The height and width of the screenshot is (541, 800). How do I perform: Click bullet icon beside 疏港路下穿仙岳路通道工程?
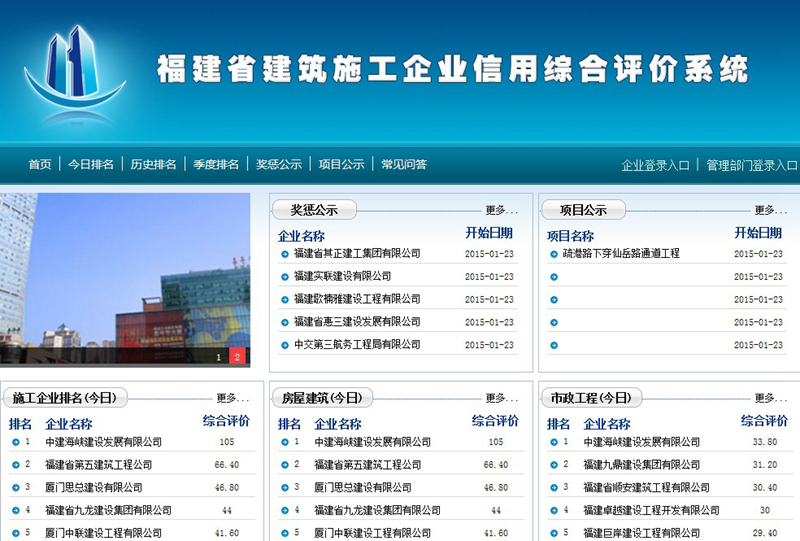(554, 254)
